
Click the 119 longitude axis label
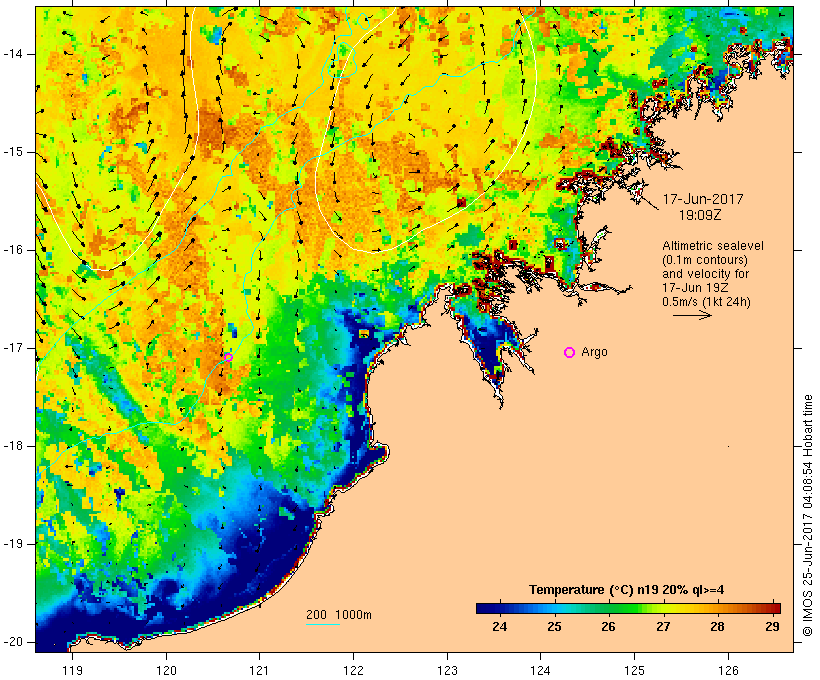(72, 670)
